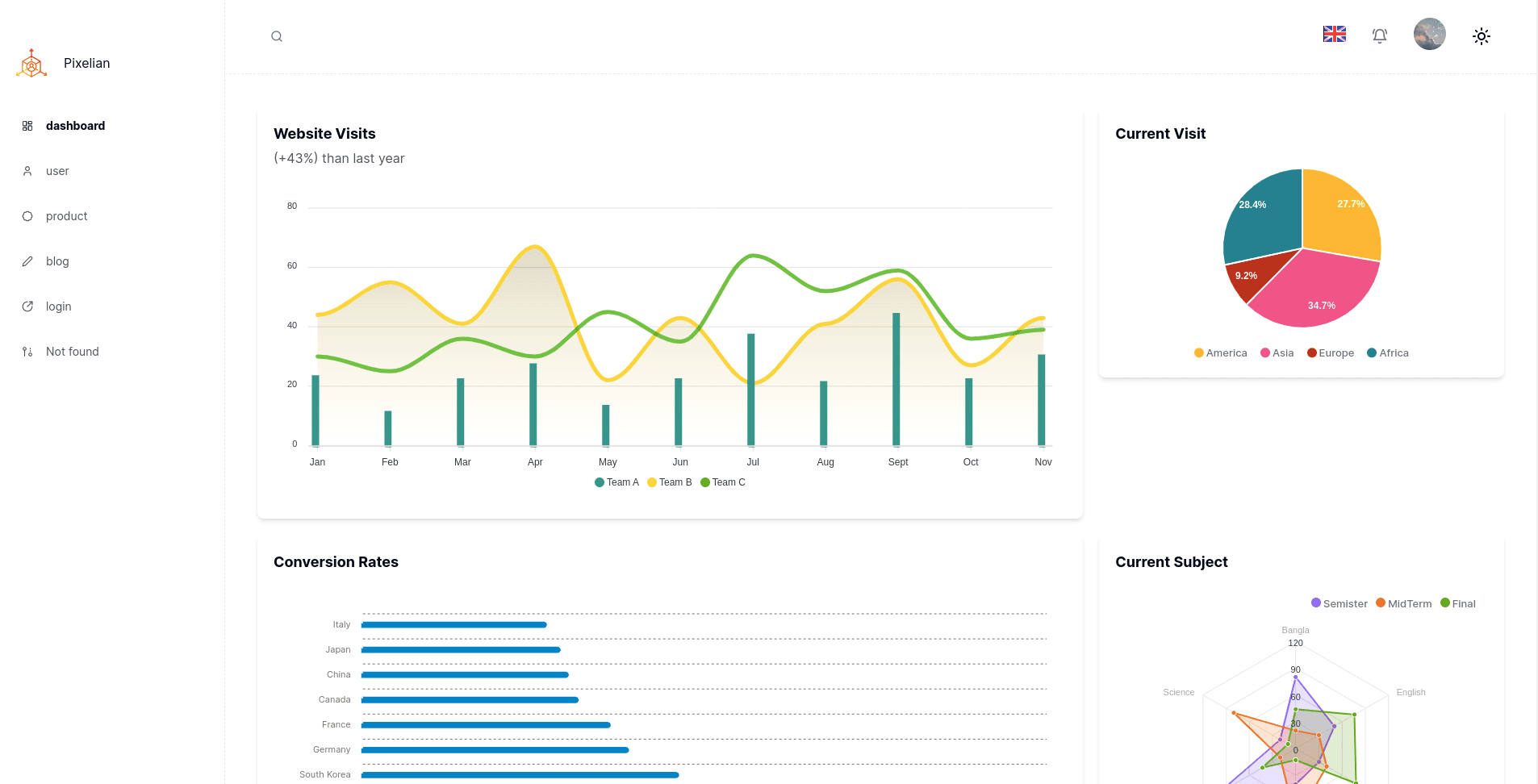Toggle Team B series in legend

(670, 482)
